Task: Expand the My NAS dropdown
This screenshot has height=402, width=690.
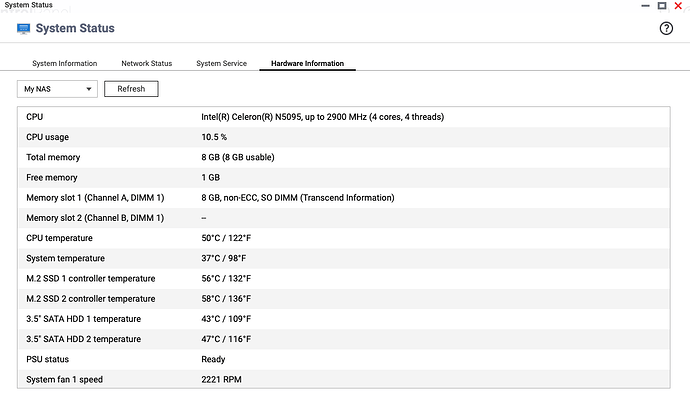Action: pyautogui.click(x=58, y=89)
